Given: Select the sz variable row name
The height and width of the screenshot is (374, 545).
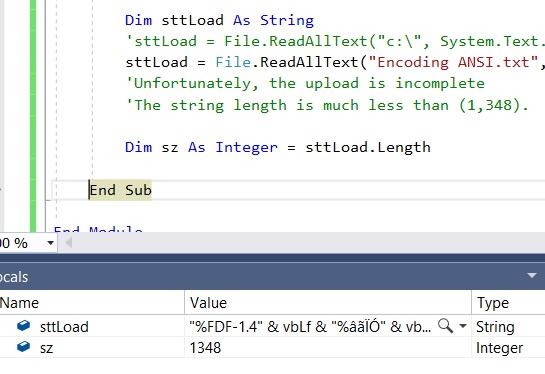Looking at the screenshot, I should tap(47, 348).
